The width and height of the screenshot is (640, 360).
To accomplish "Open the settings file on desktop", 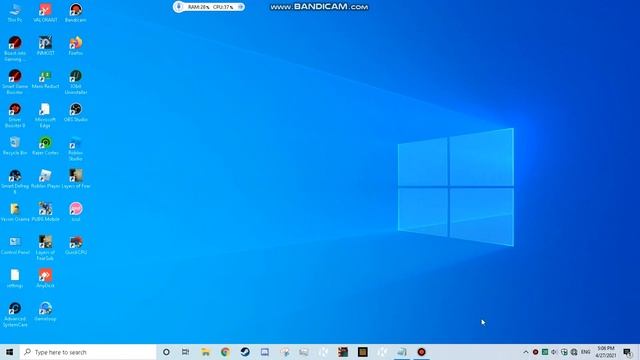I will (15, 278).
